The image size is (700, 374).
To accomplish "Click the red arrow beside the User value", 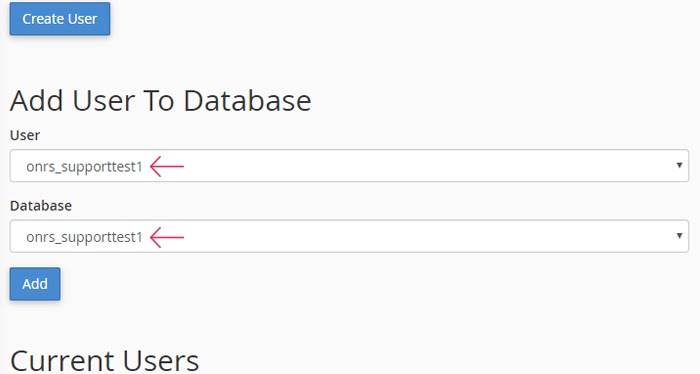I will click(x=167, y=166).
